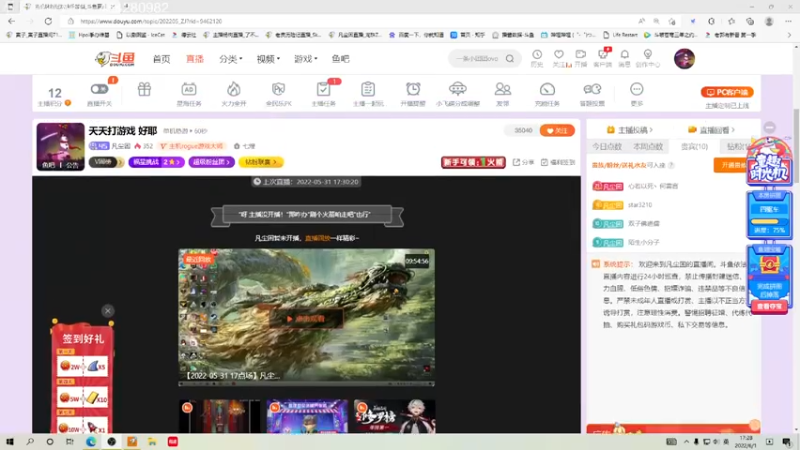Open the temple-scene recommended stream thumbnail
Viewport: 800px width, 450px height.
tap(220, 416)
